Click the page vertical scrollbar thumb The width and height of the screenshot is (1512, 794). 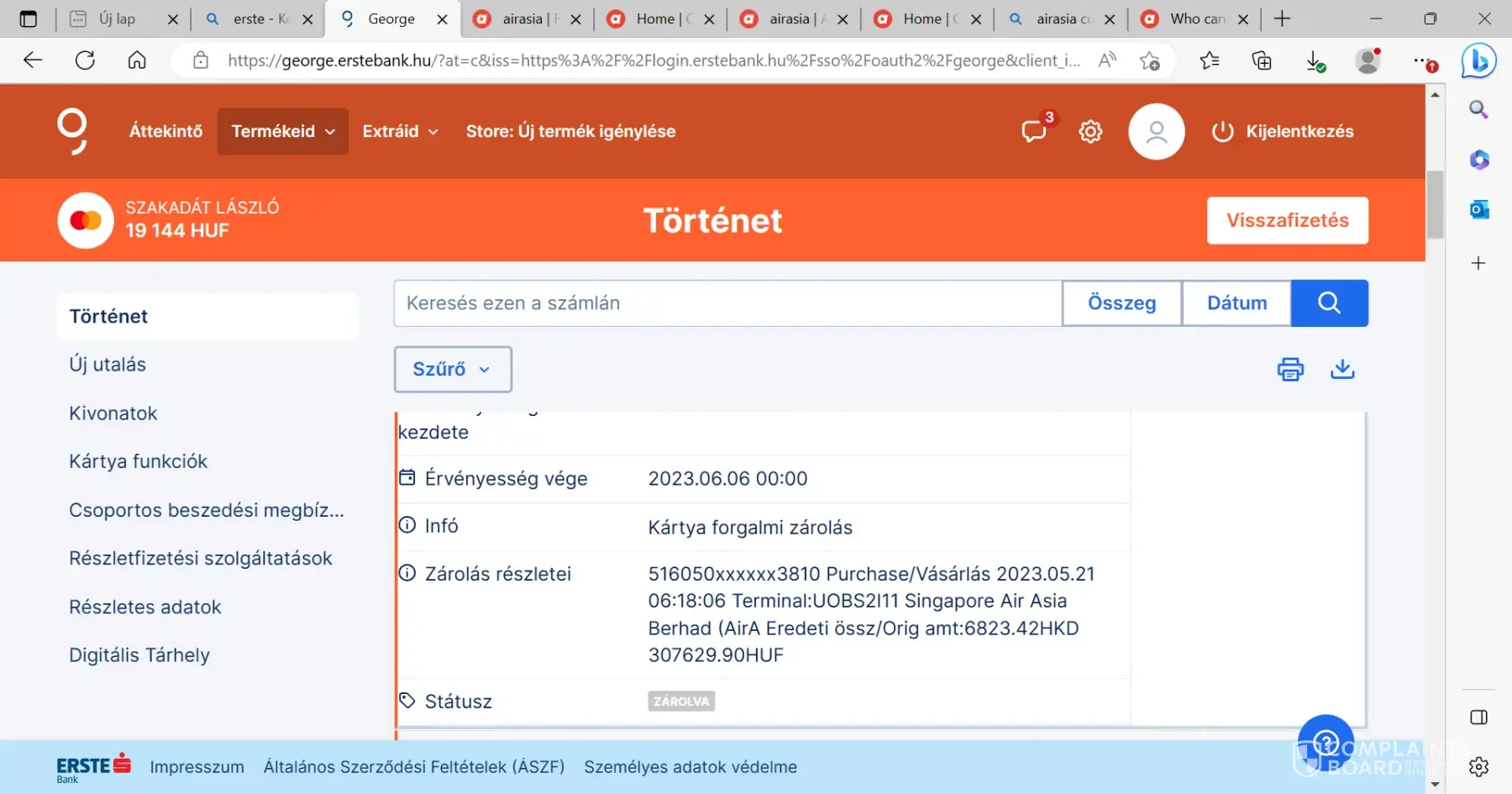pyautogui.click(x=1435, y=204)
